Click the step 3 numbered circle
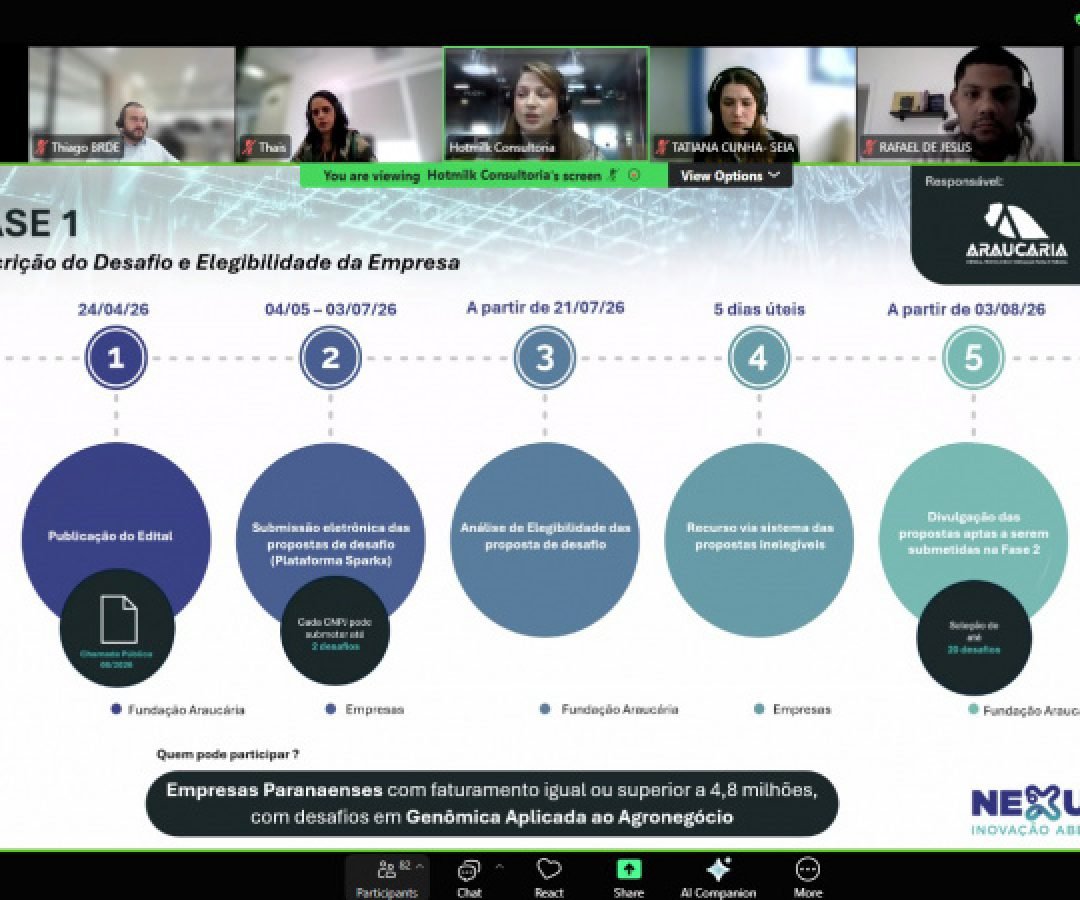Screen dimensions: 1080x900 click(545, 357)
